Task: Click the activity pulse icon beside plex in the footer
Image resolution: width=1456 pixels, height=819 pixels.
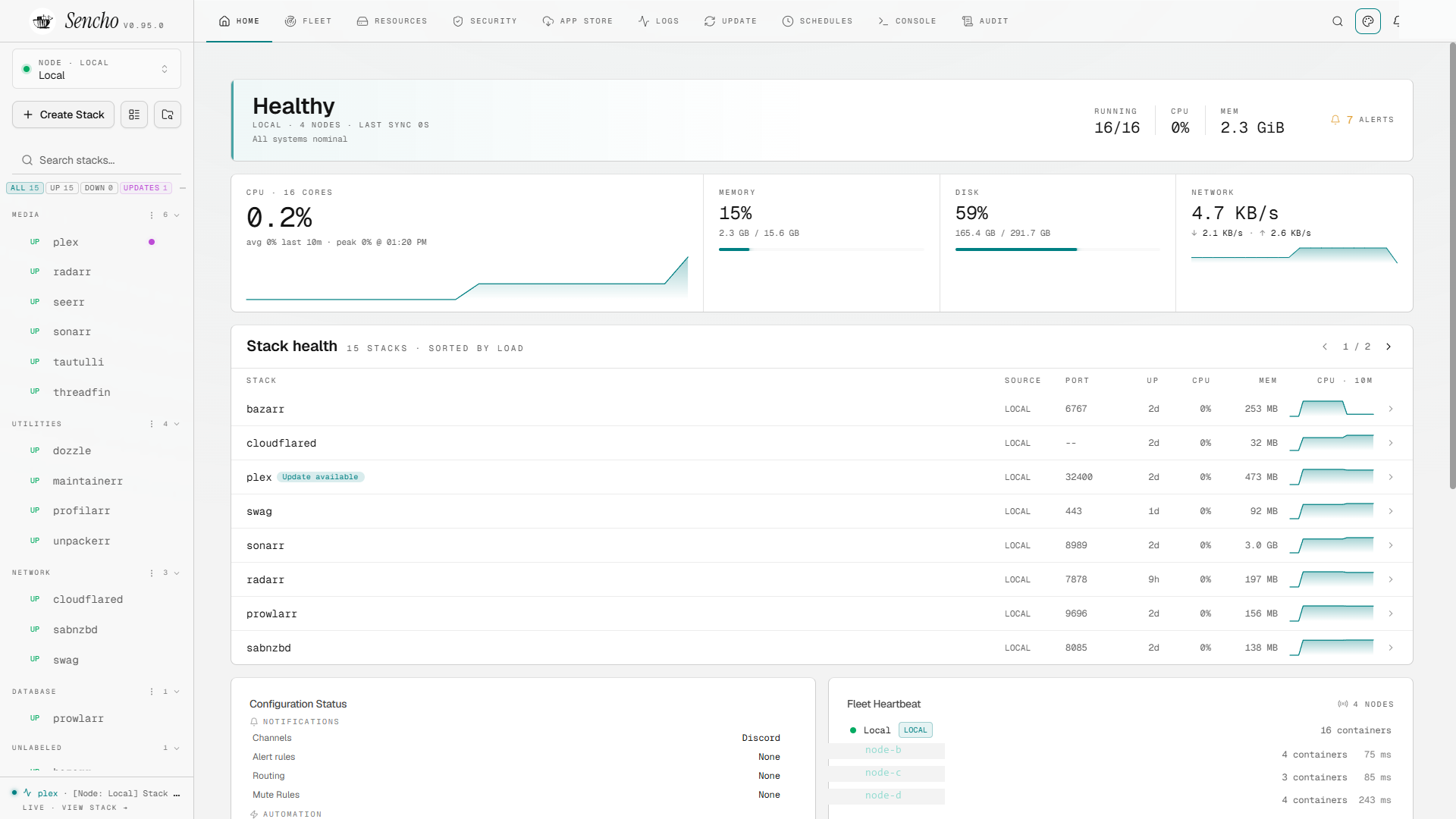Action: pyautogui.click(x=27, y=793)
